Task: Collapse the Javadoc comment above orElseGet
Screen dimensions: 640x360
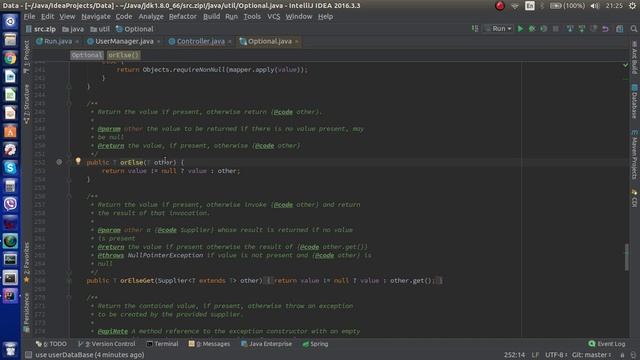Action: [69, 196]
